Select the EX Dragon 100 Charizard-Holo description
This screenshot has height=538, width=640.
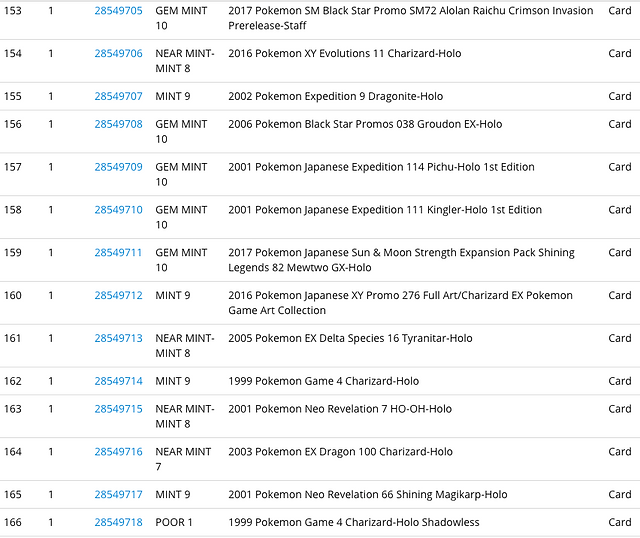(x=340, y=452)
